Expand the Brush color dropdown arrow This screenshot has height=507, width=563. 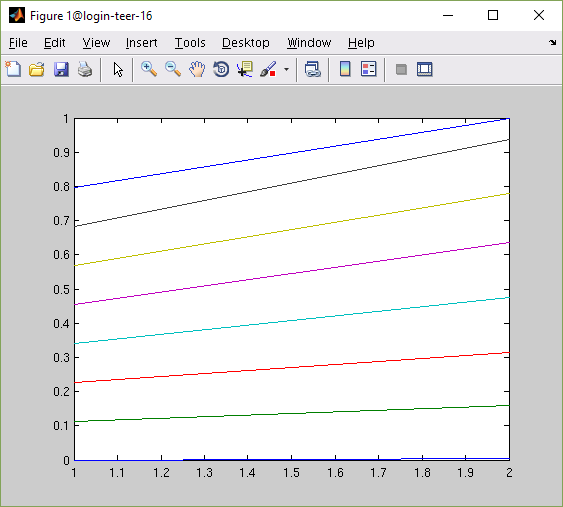coord(286,69)
